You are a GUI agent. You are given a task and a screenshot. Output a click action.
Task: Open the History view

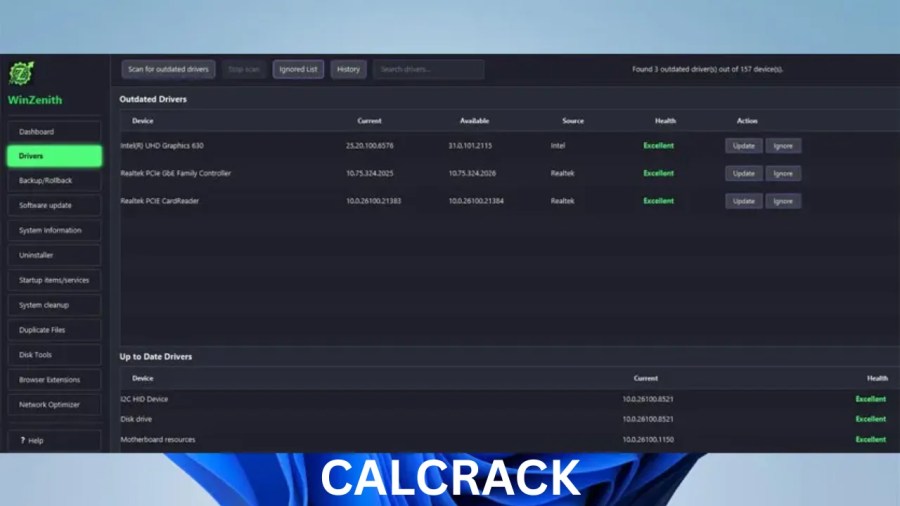(x=348, y=69)
